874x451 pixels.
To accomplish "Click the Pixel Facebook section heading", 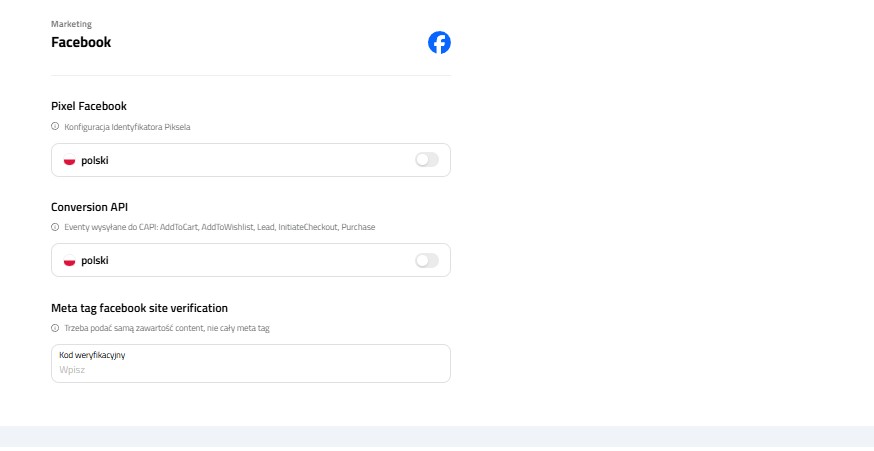I will click(x=89, y=106).
